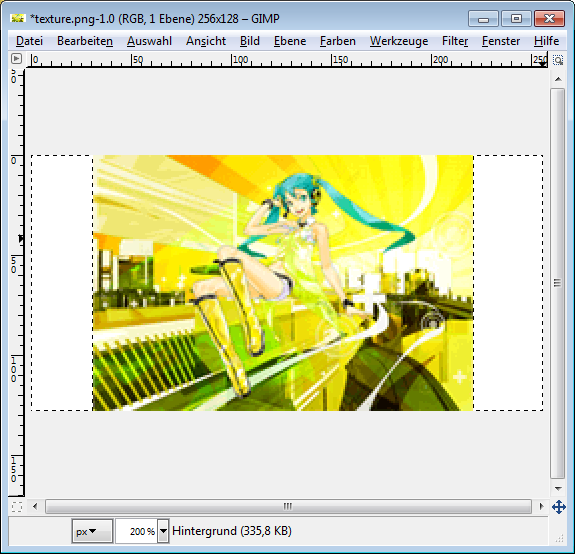Open the px unit dropdown
Viewport: 575px width, 554px height.
click(92, 531)
